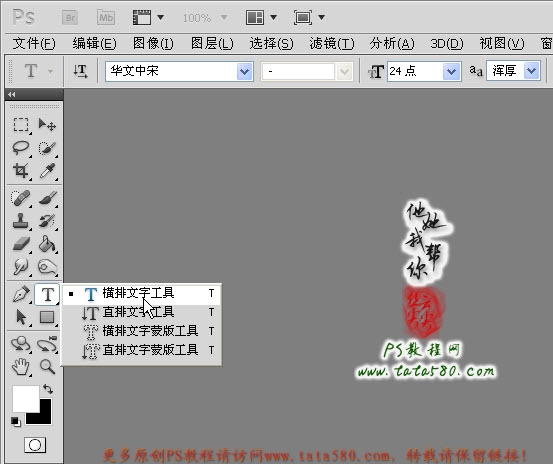The height and width of the screenshot is (464, 553).
Task: Open the 3D(D) menu
Action: [x=446, y=44]
